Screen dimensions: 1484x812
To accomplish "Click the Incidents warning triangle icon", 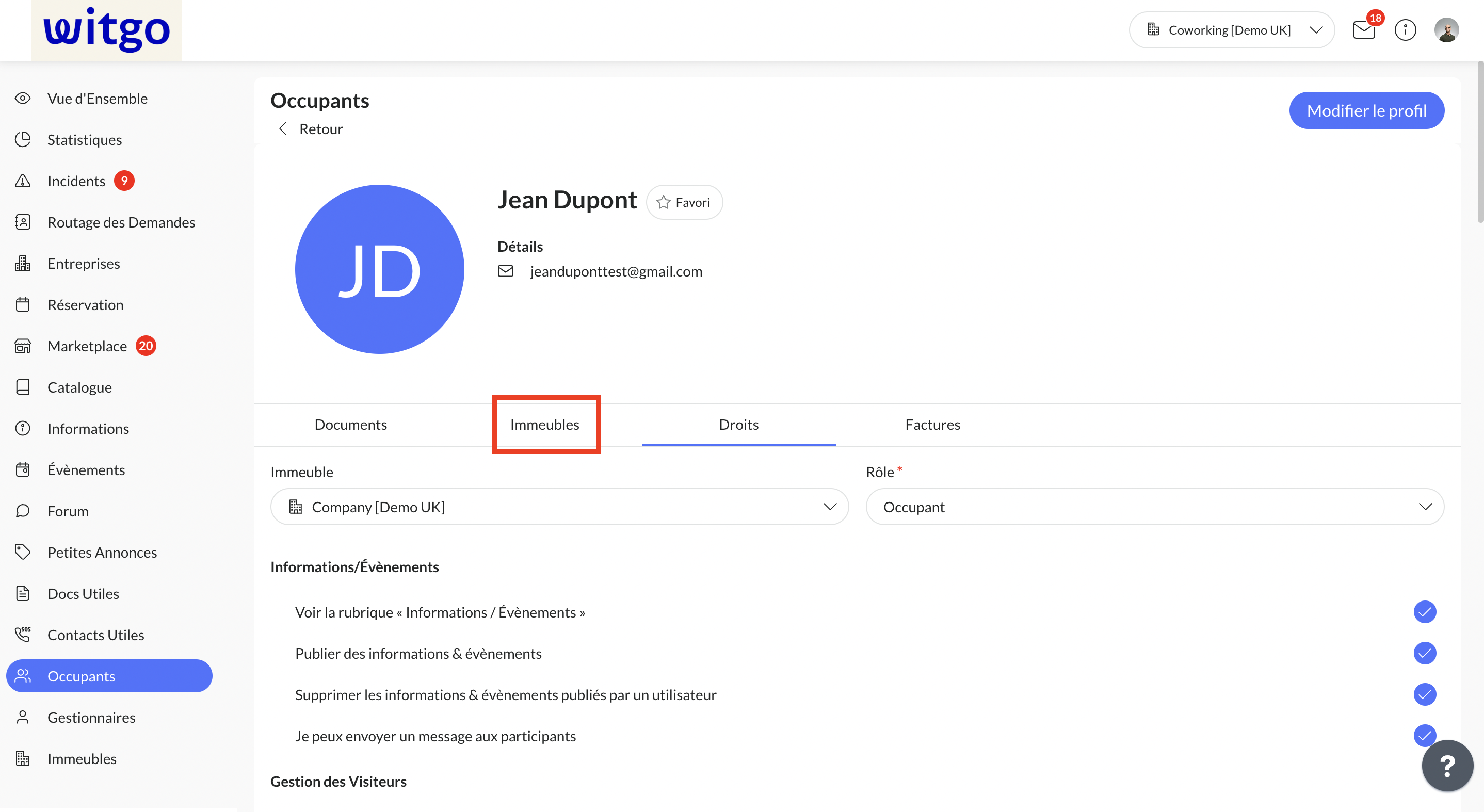I will 23,181.
